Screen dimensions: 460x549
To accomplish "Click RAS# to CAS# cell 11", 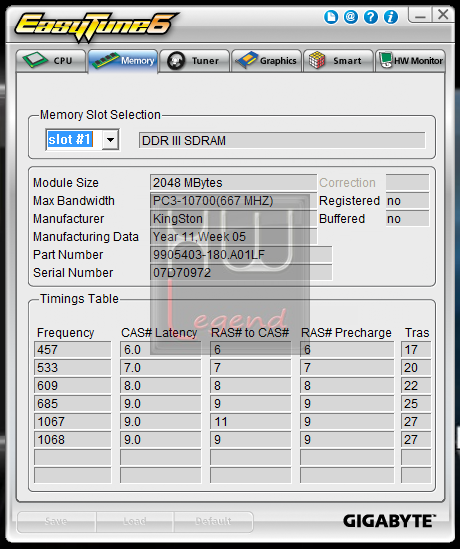I will click(x=251, y=422).
